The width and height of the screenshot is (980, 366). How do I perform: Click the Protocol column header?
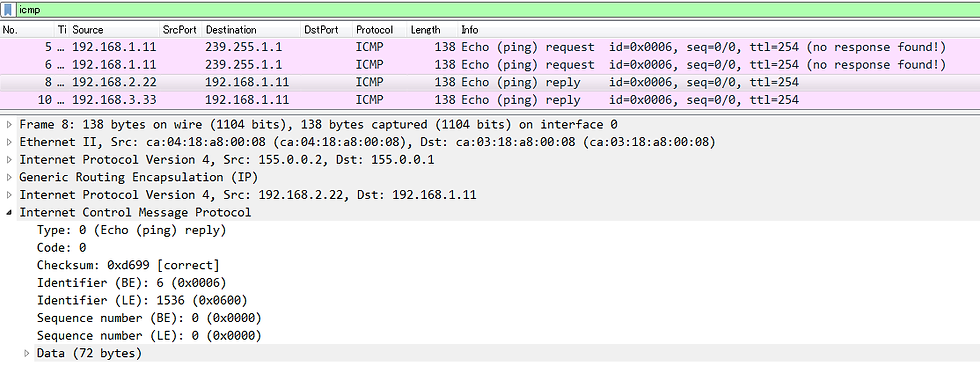[x=381, y=29]
